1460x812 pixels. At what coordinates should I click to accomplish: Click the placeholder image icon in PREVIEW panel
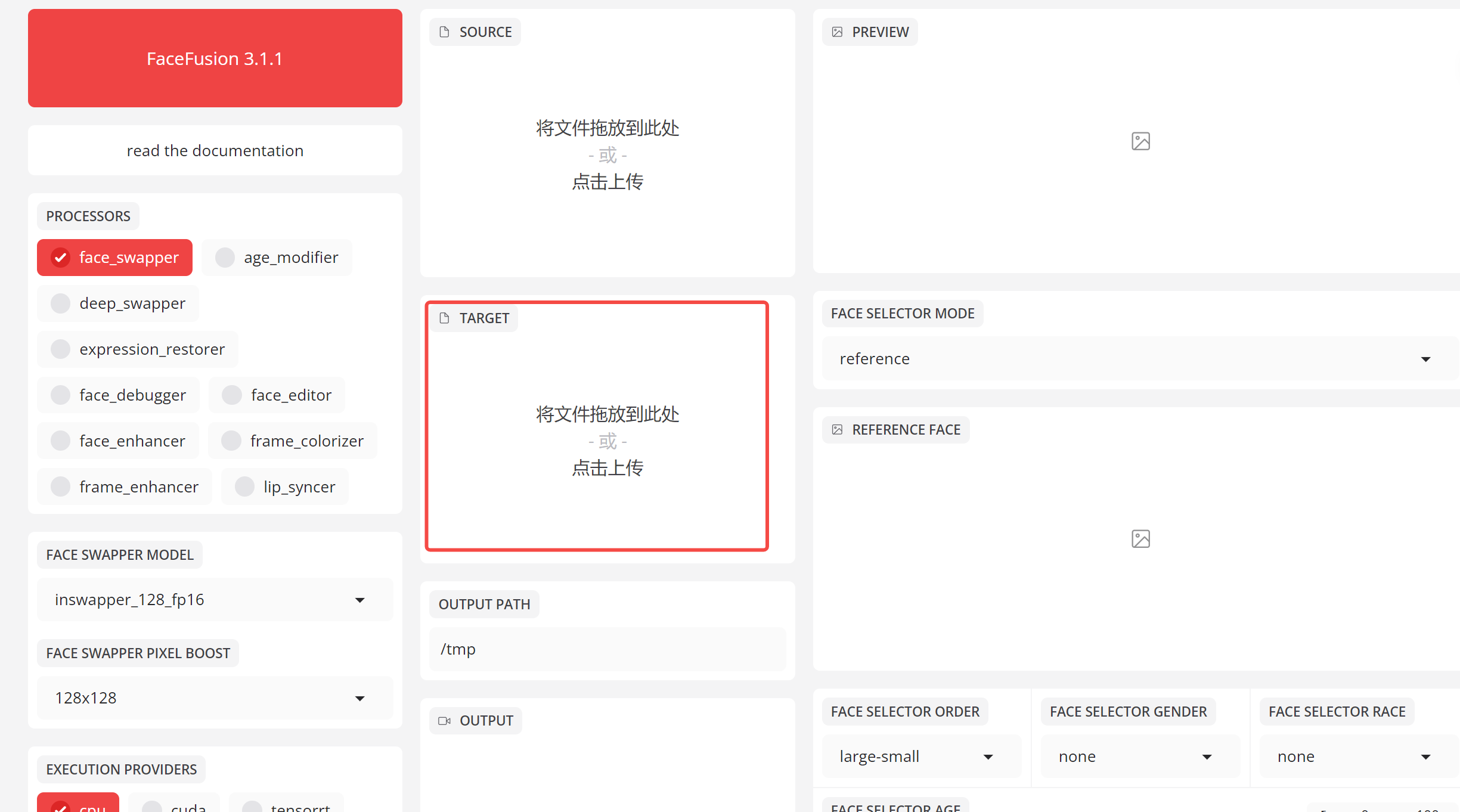[x=1140, y=141]
